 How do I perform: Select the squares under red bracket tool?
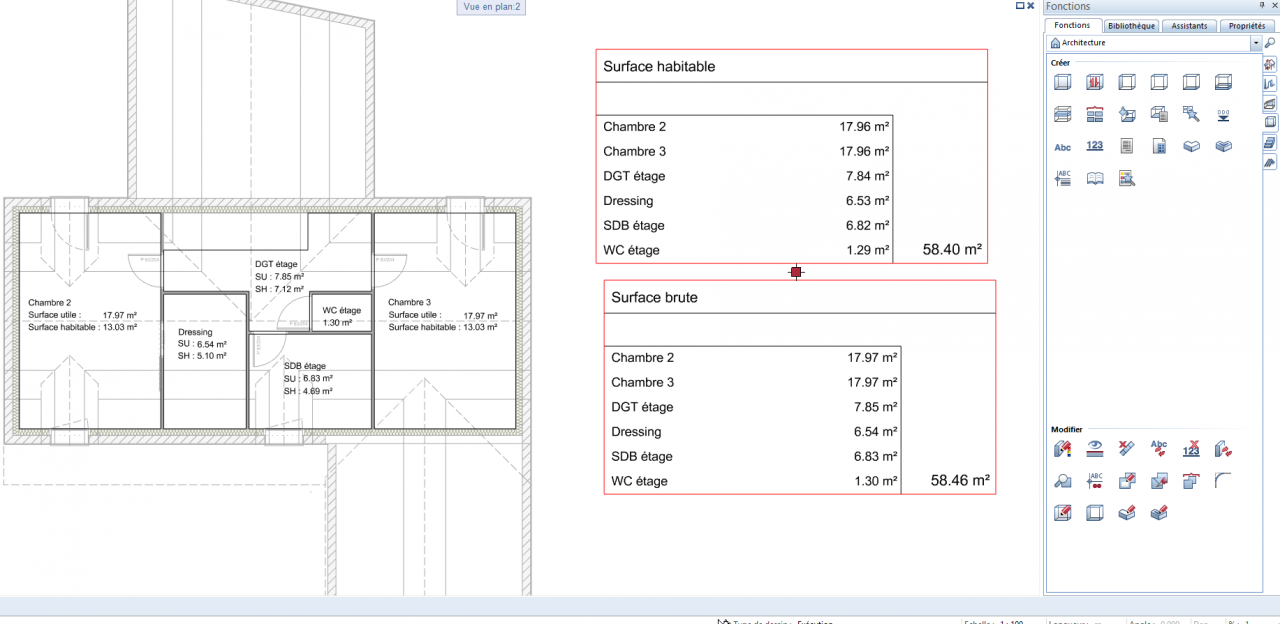click(x=1191, y=481)
